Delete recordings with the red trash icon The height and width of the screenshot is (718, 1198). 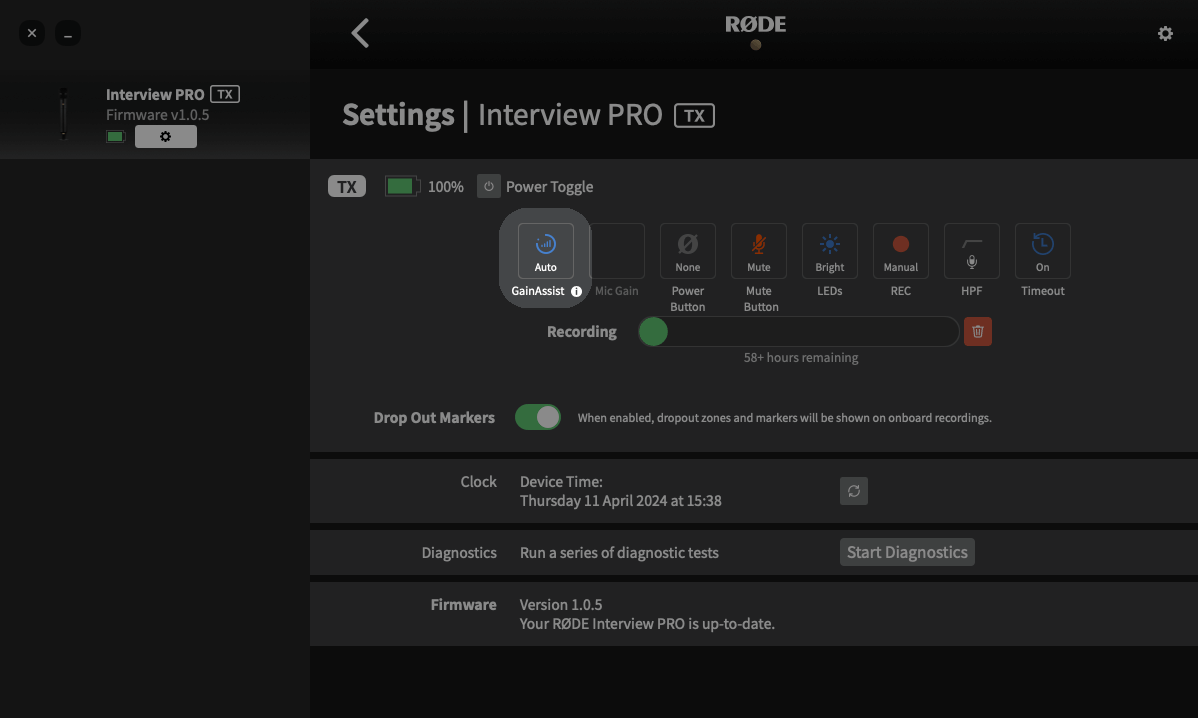pos(978,332)
